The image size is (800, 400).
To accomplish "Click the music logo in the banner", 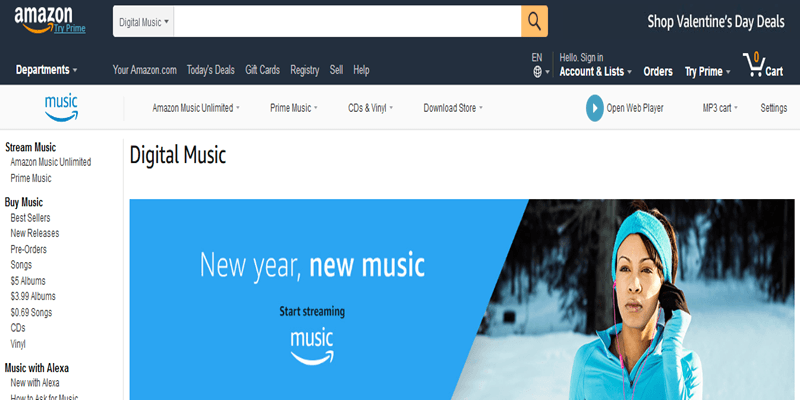I will (x=312, y=346).
